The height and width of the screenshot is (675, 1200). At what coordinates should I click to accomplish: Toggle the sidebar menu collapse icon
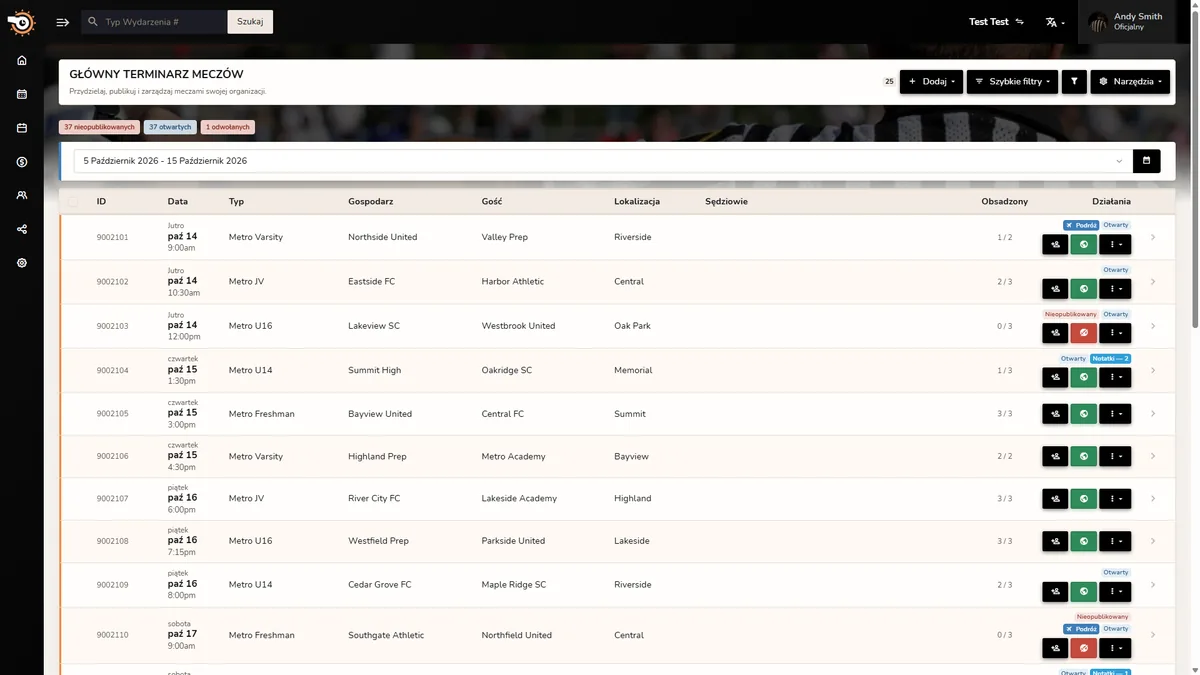(63, 22)
